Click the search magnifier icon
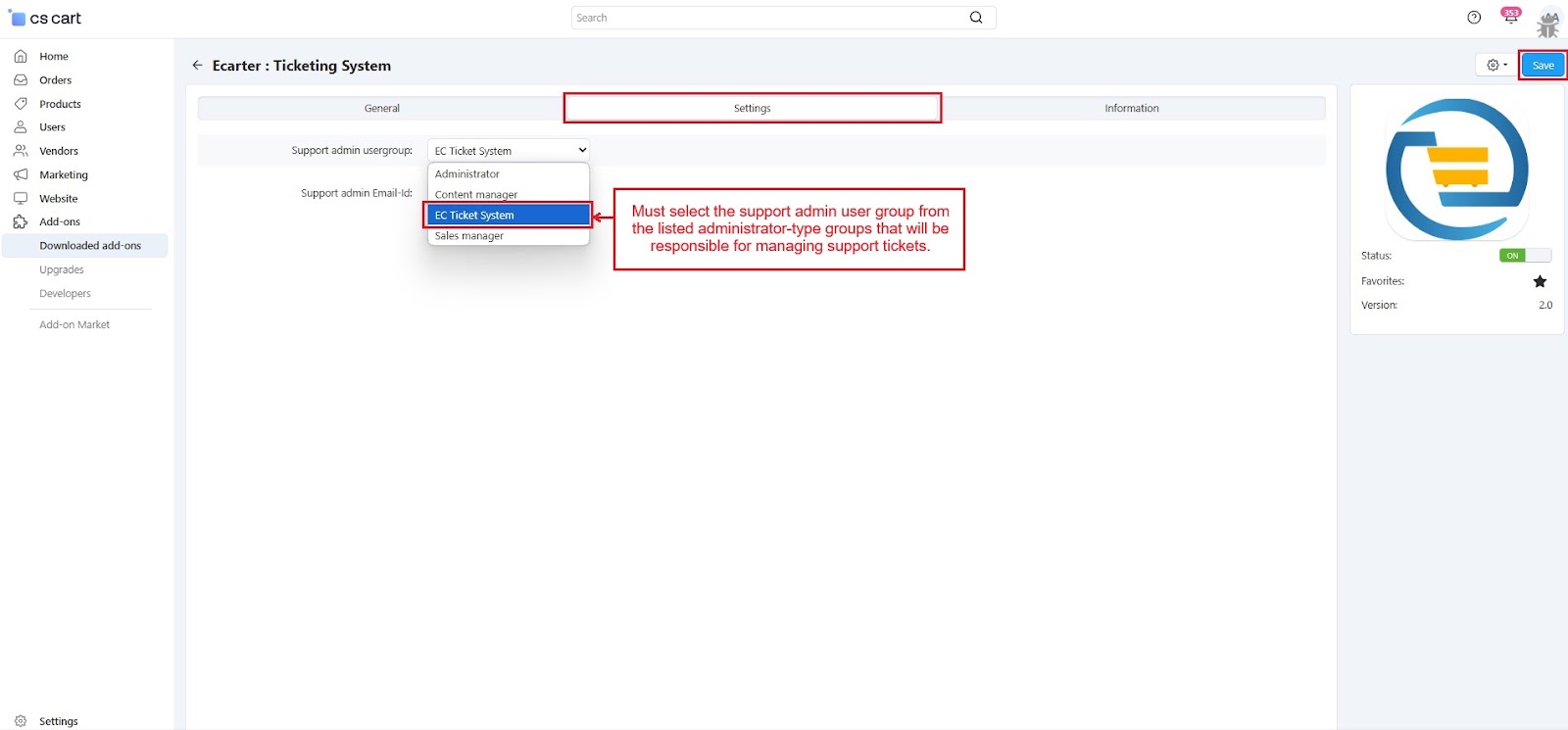 click(x=976, y=18)
